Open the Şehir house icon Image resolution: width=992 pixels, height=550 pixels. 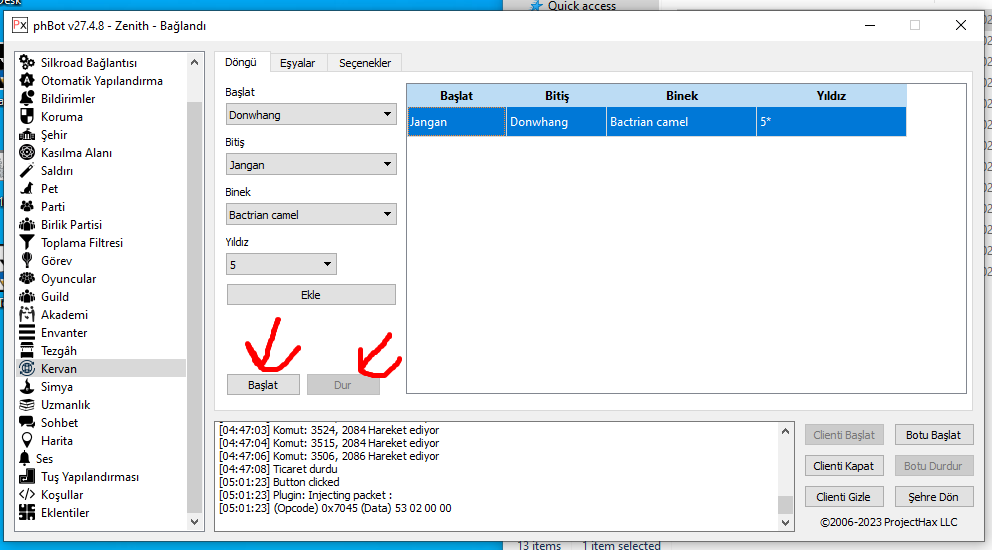(x=27, y=135)
